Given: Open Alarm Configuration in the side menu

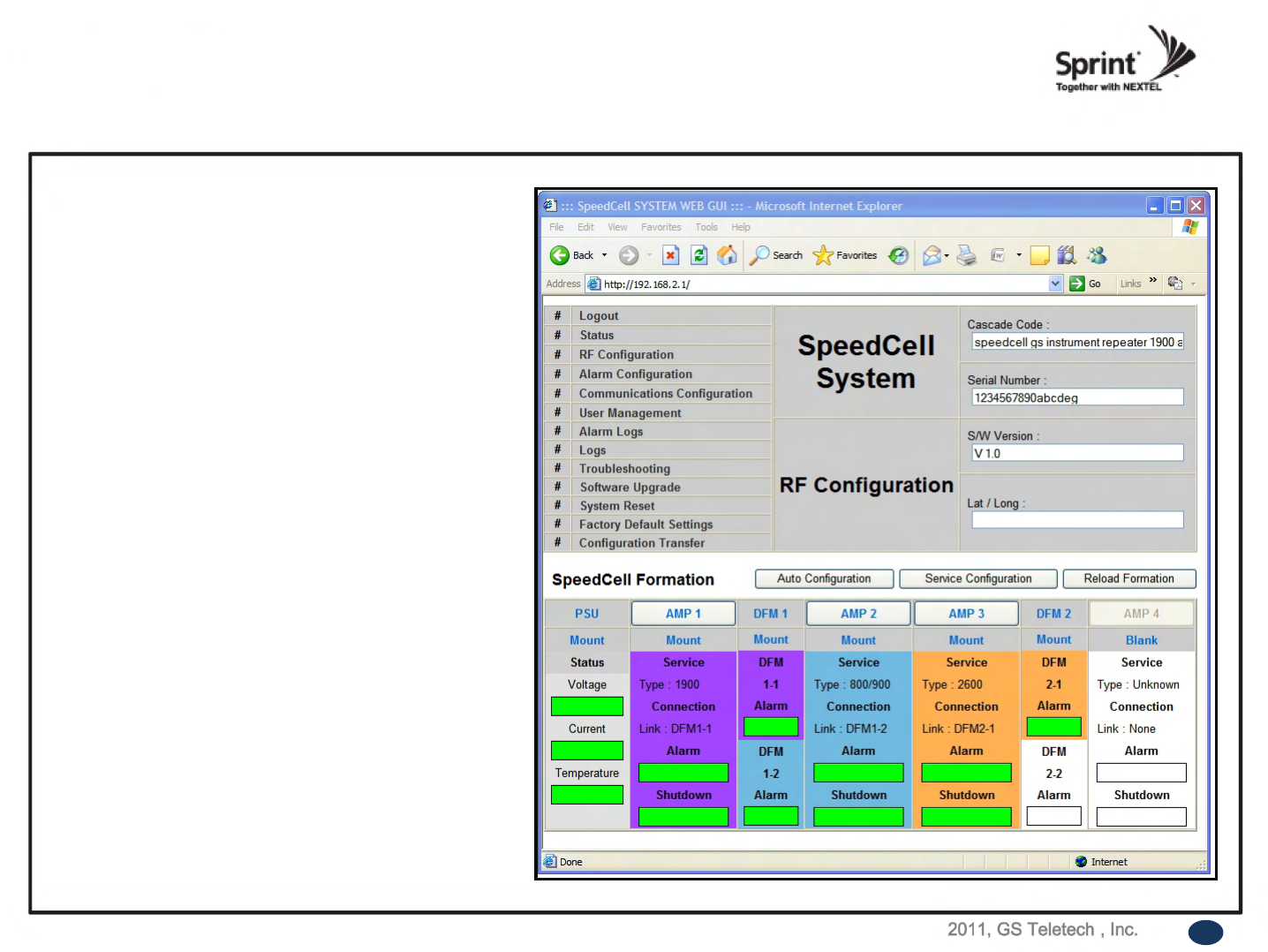Looking at the screenshot, I should [x=635, y=374].
